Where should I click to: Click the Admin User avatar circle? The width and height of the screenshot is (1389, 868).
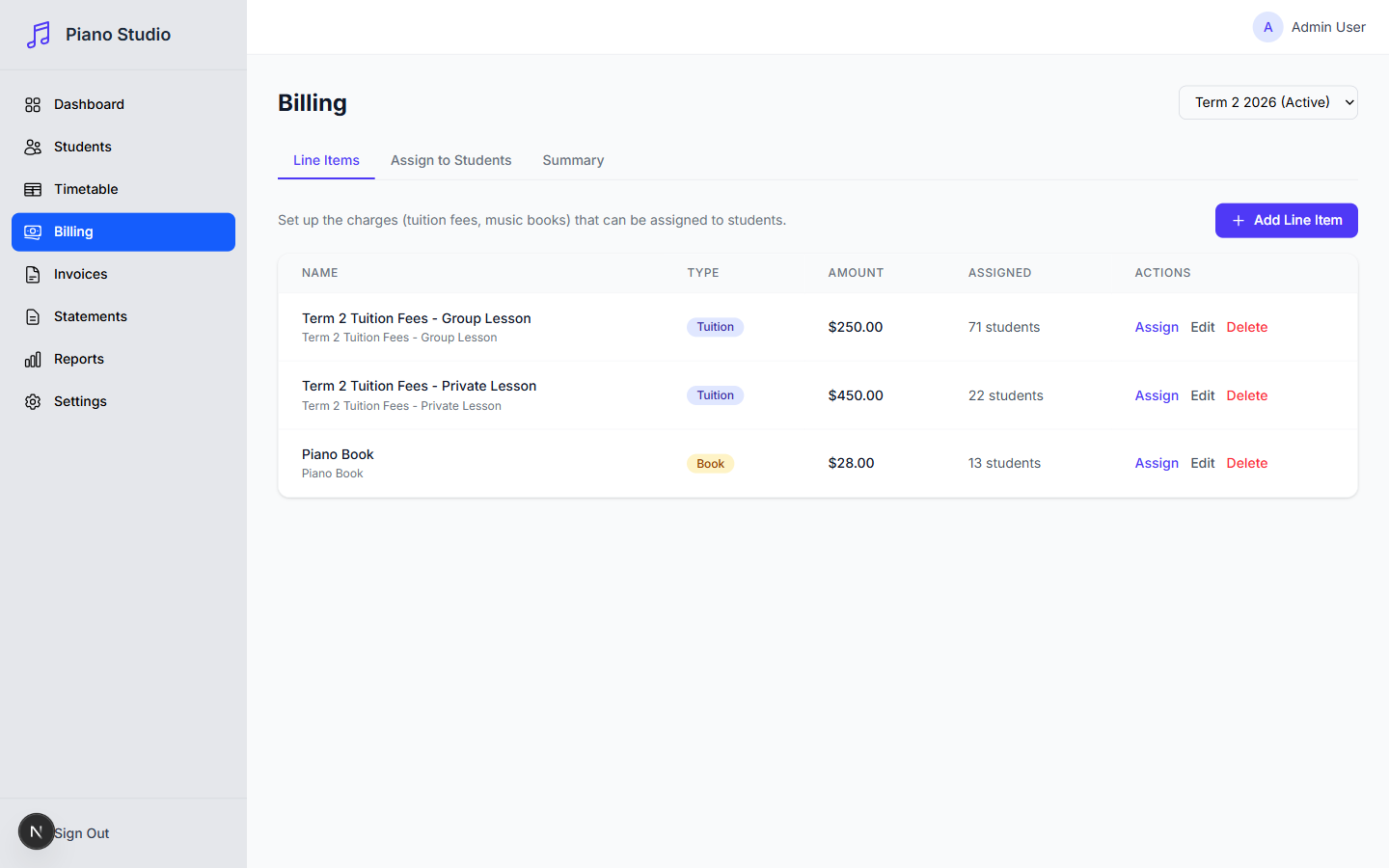[x=1267, y=27]
